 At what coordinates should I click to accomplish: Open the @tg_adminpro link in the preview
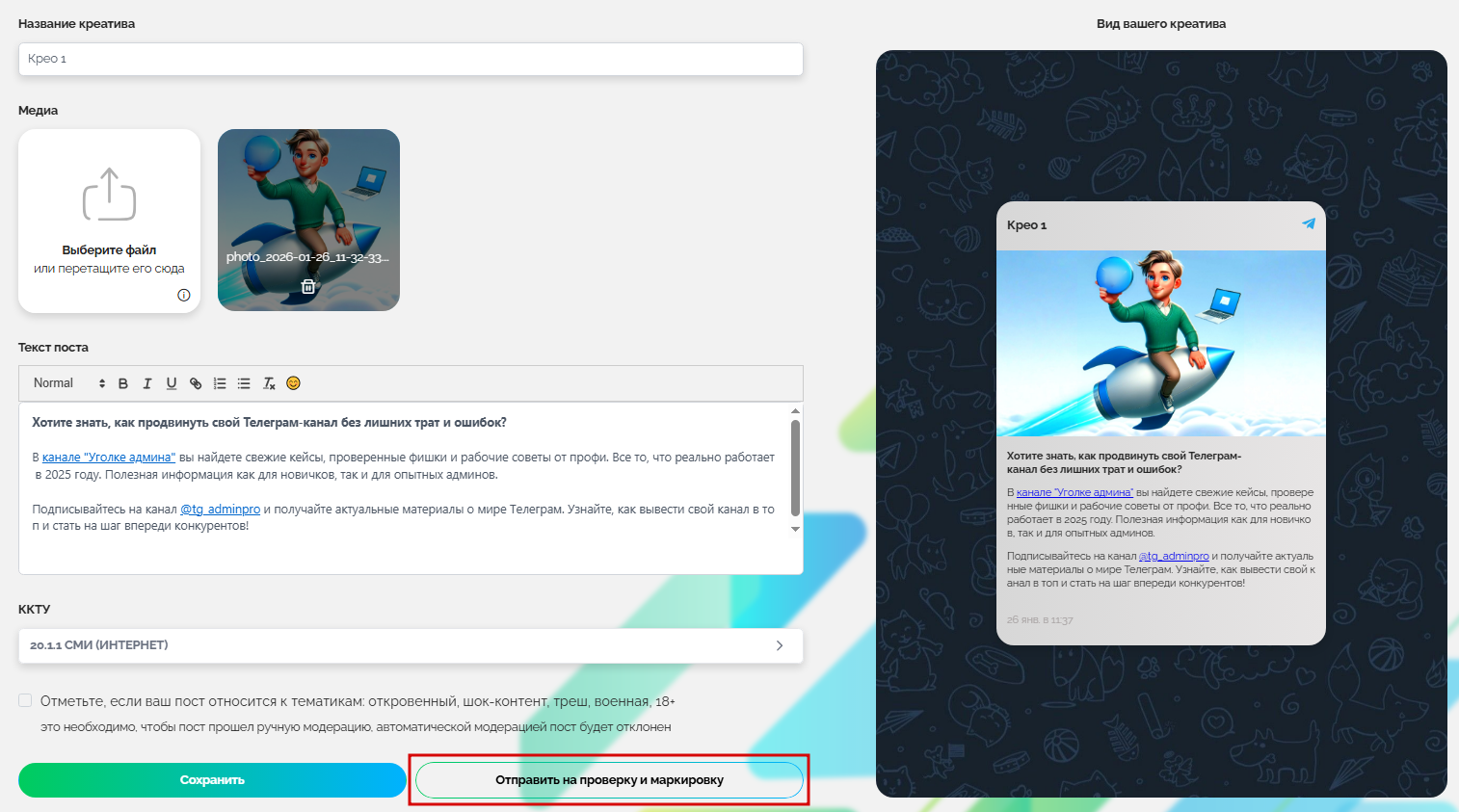click(x=1174, y=556)
